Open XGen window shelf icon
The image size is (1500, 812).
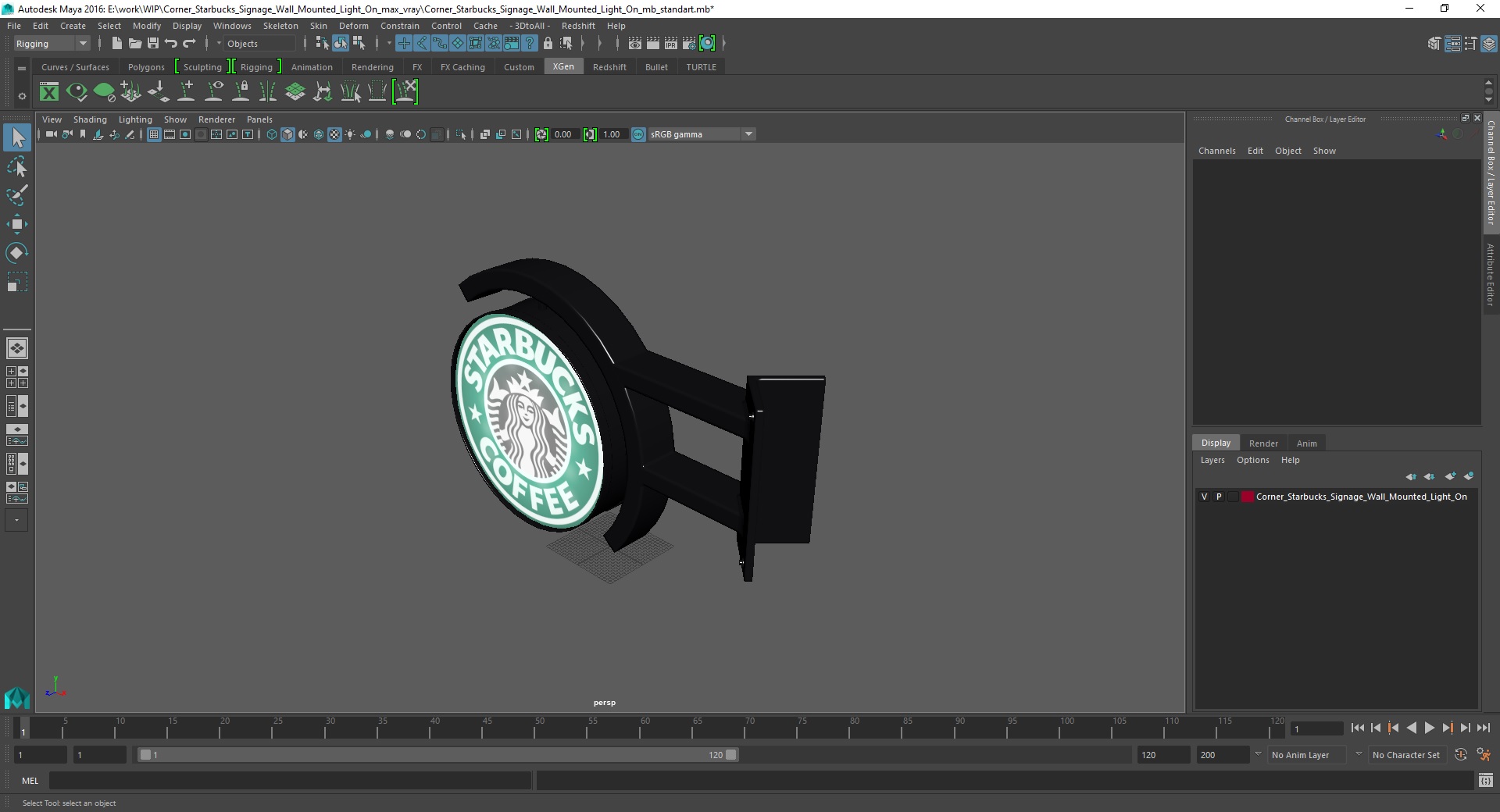click(49, 92)
